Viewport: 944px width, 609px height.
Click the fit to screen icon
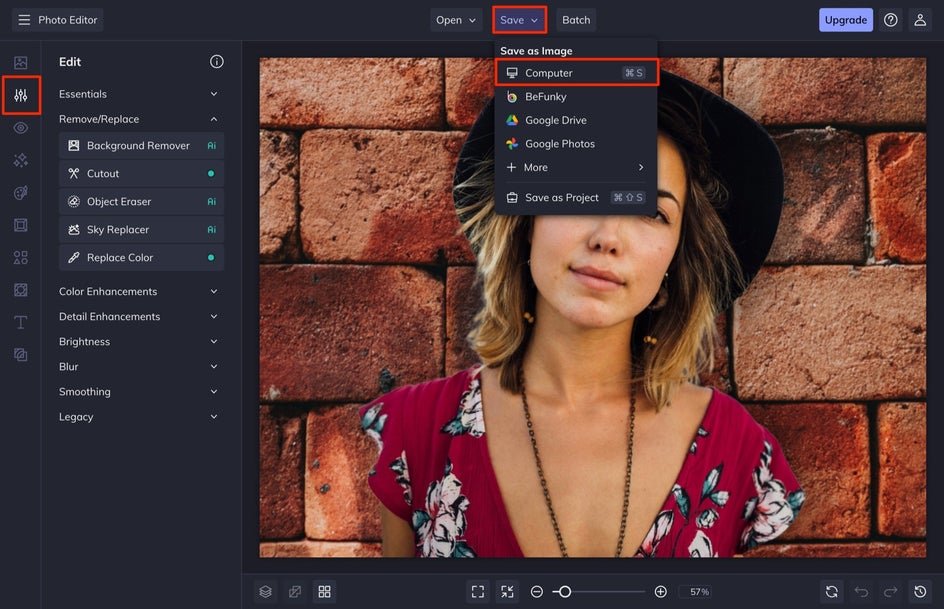[x=478, y=592]
